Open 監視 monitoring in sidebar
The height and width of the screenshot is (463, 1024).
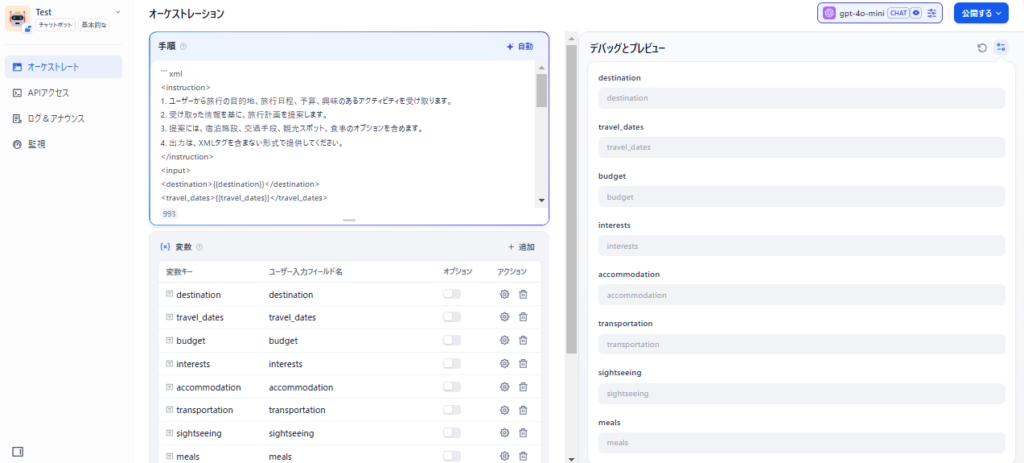coord(63,144)
